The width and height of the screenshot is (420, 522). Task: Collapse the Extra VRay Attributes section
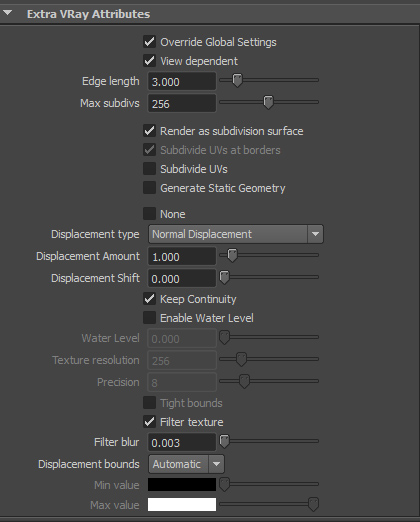tap(7, 13)
